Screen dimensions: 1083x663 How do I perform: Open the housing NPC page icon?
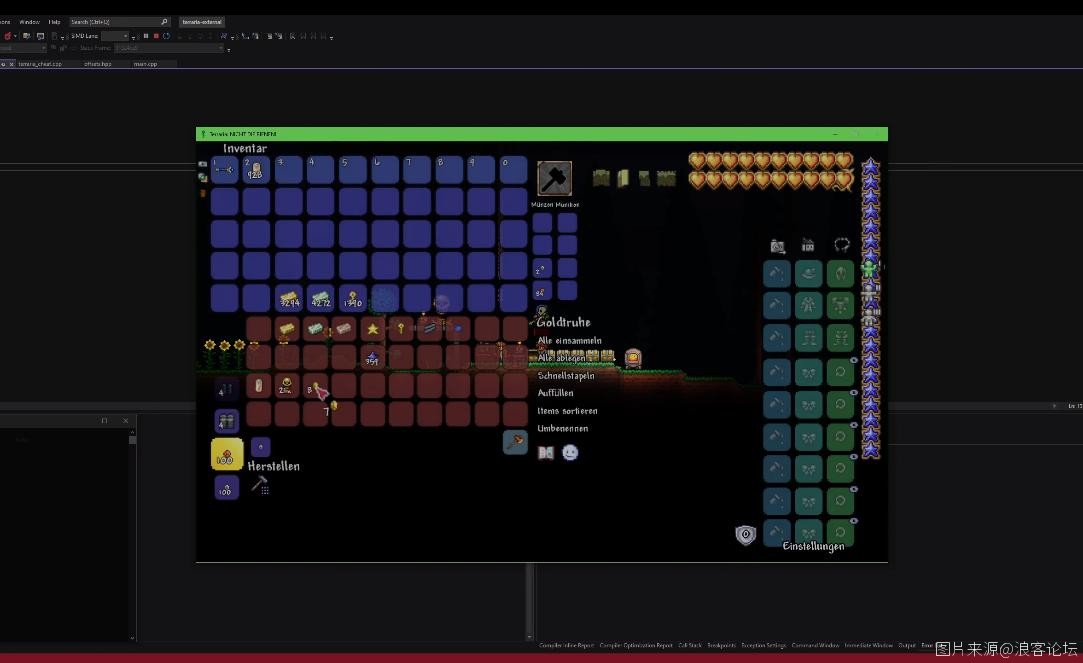click(808, 245)
